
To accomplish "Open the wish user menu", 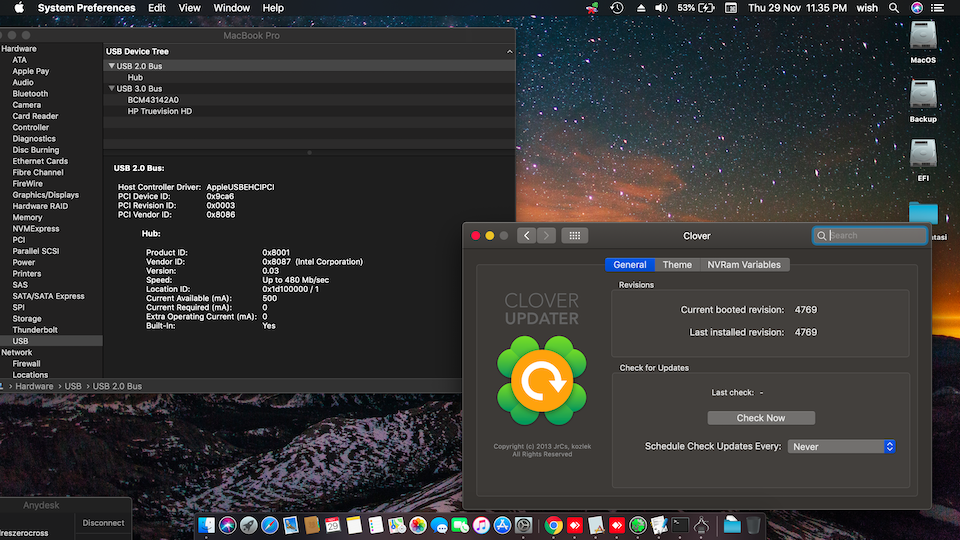I will coord(867,8).
